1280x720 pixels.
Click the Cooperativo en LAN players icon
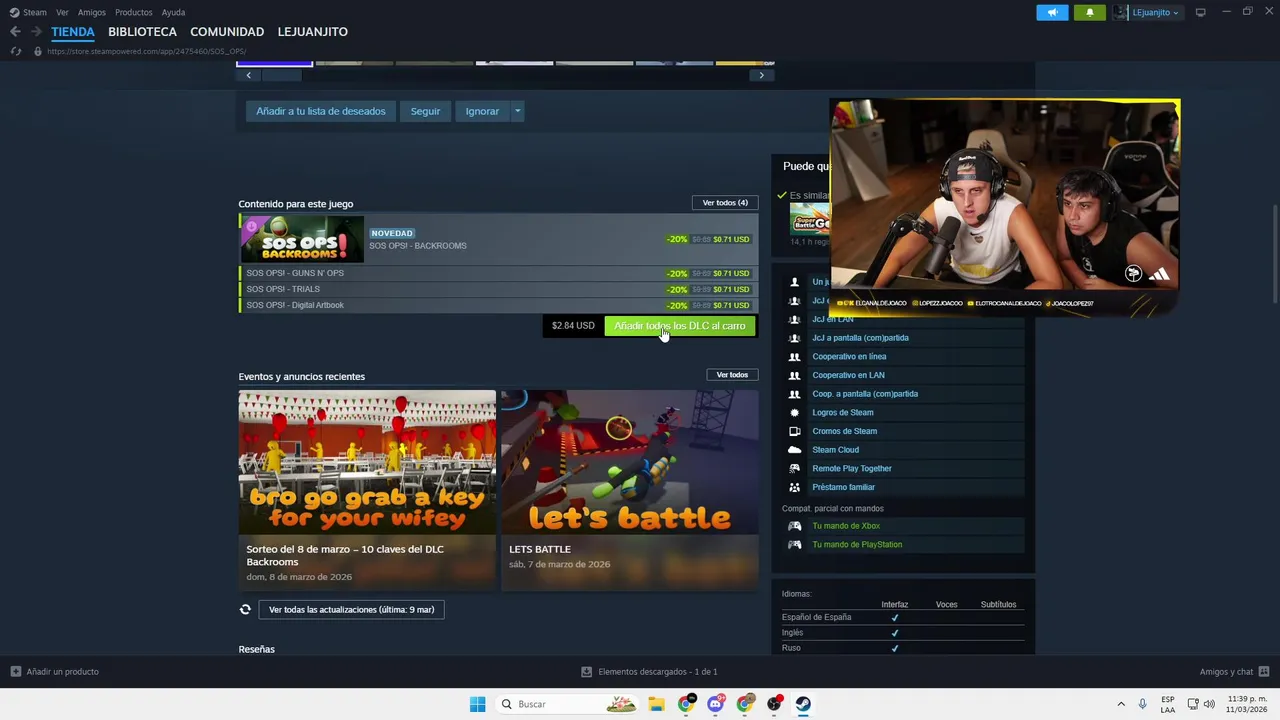pyautogui.click(x=795, y=375)
